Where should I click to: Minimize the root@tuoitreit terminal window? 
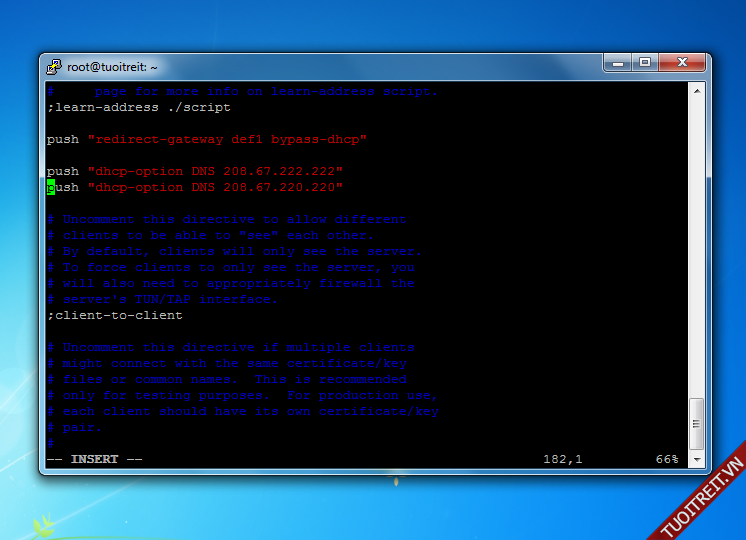[618, 62]
